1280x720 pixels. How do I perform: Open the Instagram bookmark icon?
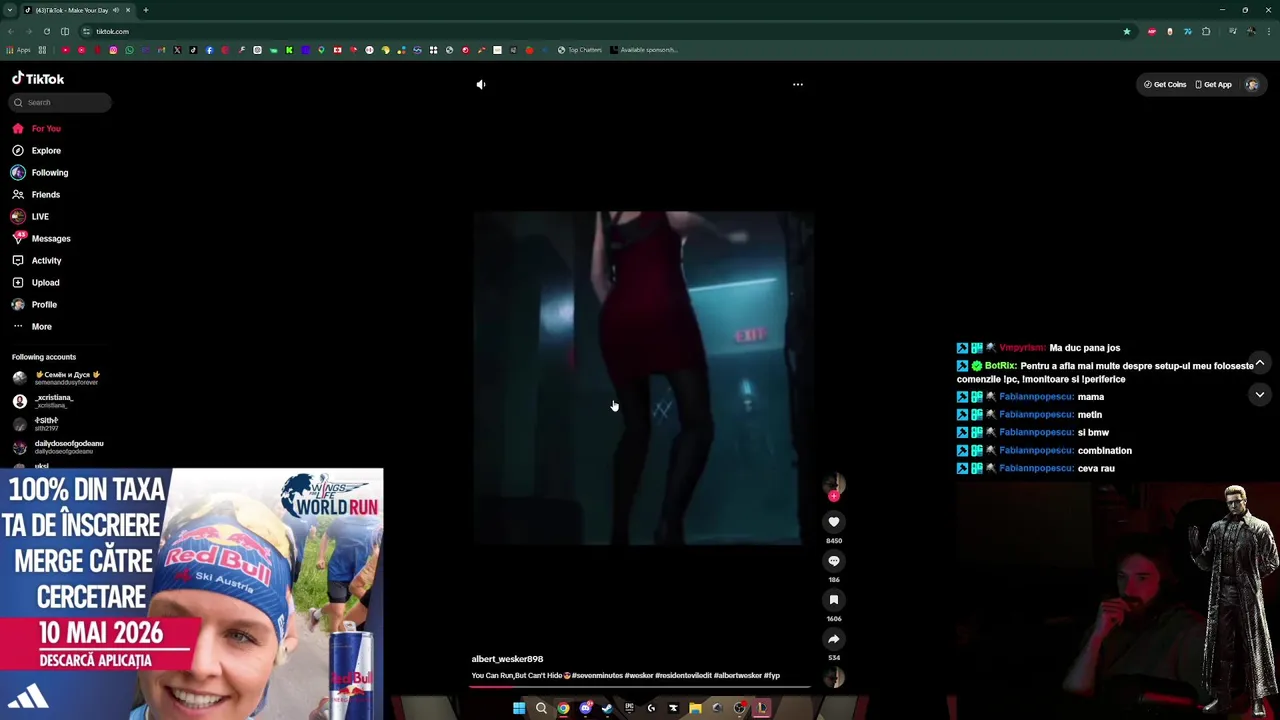113,50
